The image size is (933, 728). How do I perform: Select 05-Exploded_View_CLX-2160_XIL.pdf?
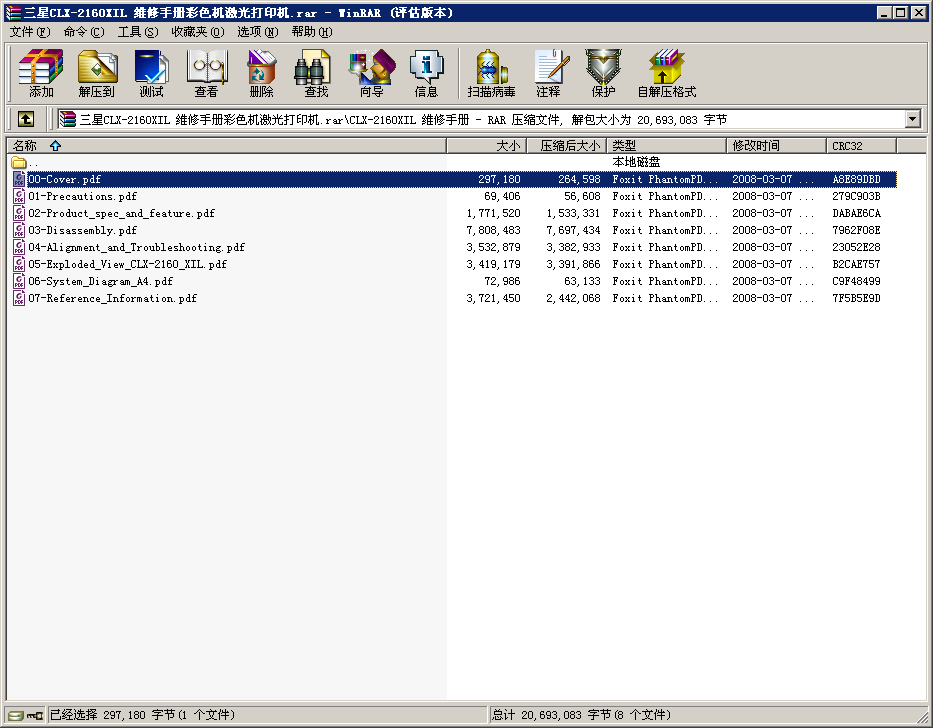pyautogui.click(x=127, y=264)
